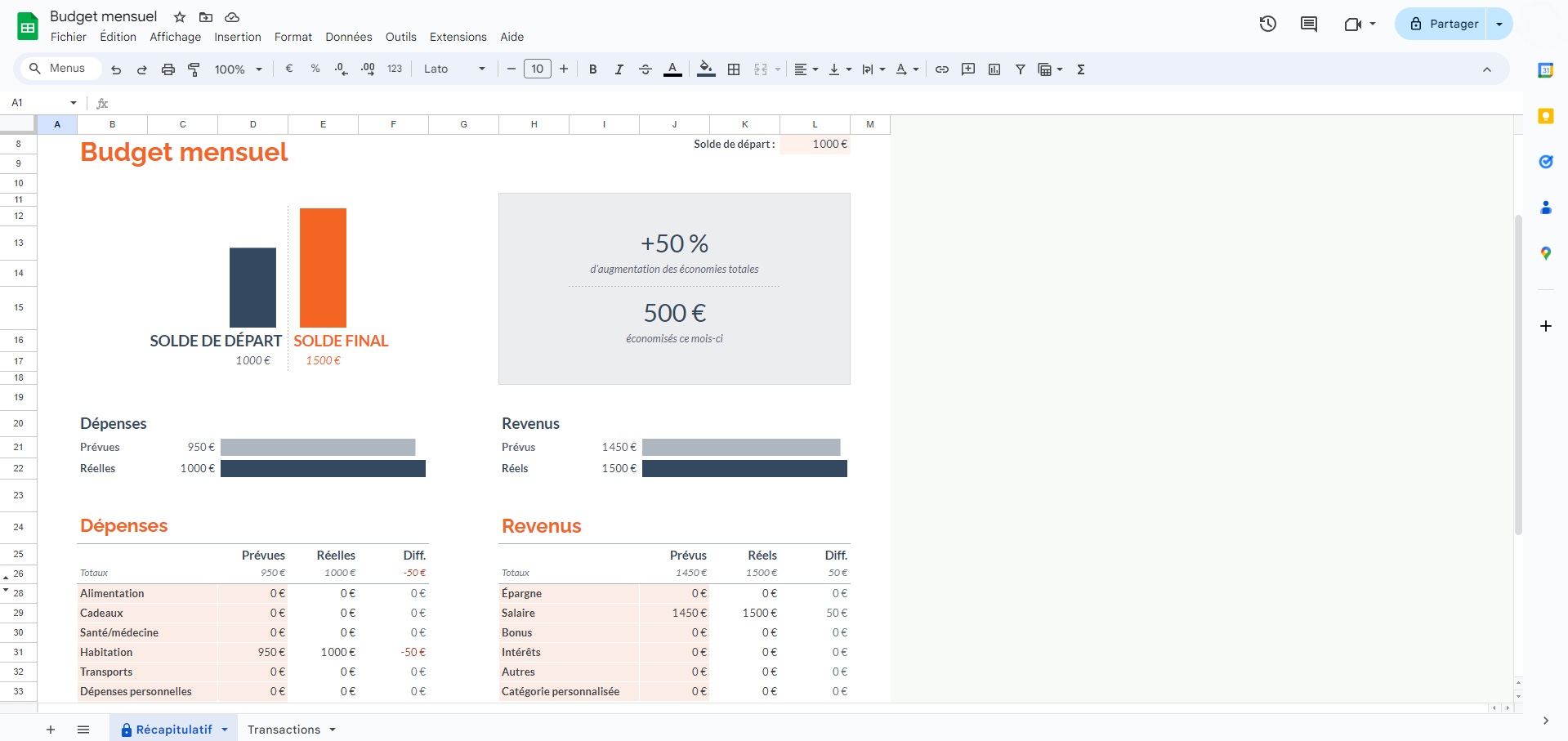This screenshot has width=1568, height=741.
Task: Open the zoom level dropdown
Action: (x=236, y=69)
